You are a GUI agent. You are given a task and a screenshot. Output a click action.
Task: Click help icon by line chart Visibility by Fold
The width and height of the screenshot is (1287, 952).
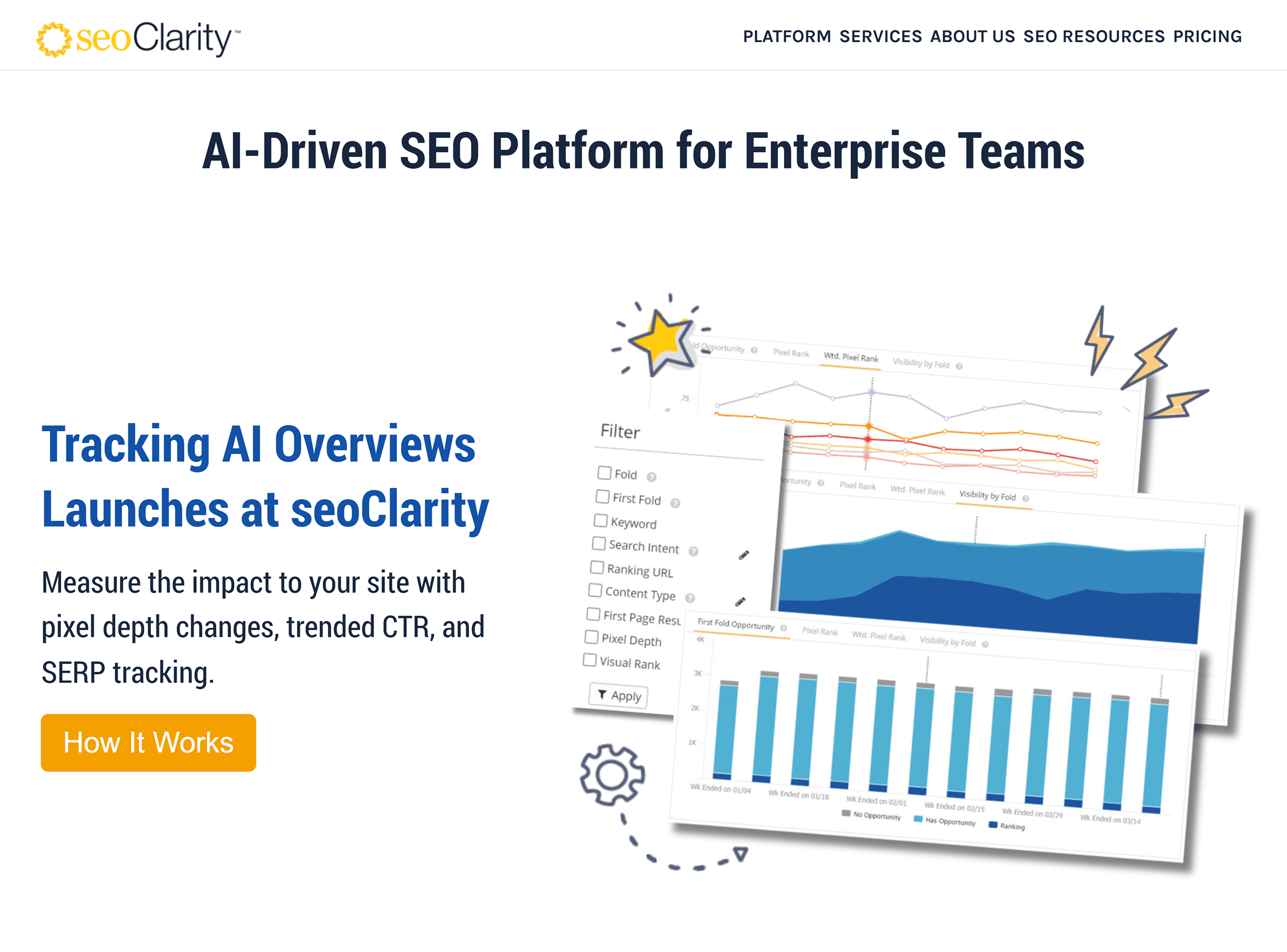point(959,366)
